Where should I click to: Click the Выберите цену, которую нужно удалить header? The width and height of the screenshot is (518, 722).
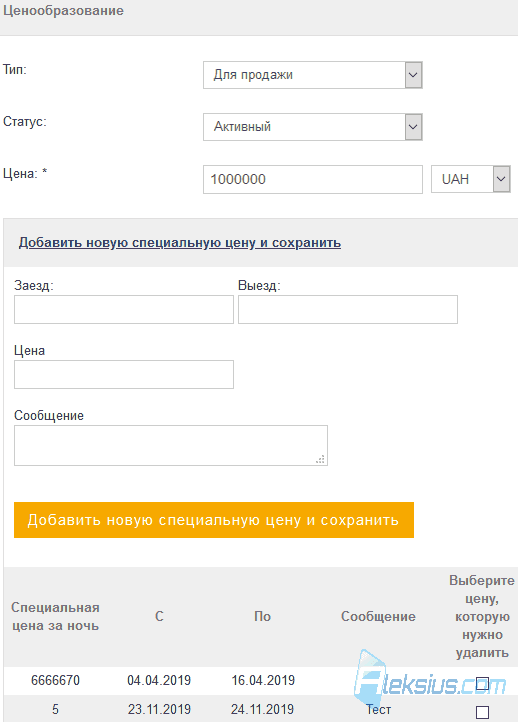(x=482, y=617)
